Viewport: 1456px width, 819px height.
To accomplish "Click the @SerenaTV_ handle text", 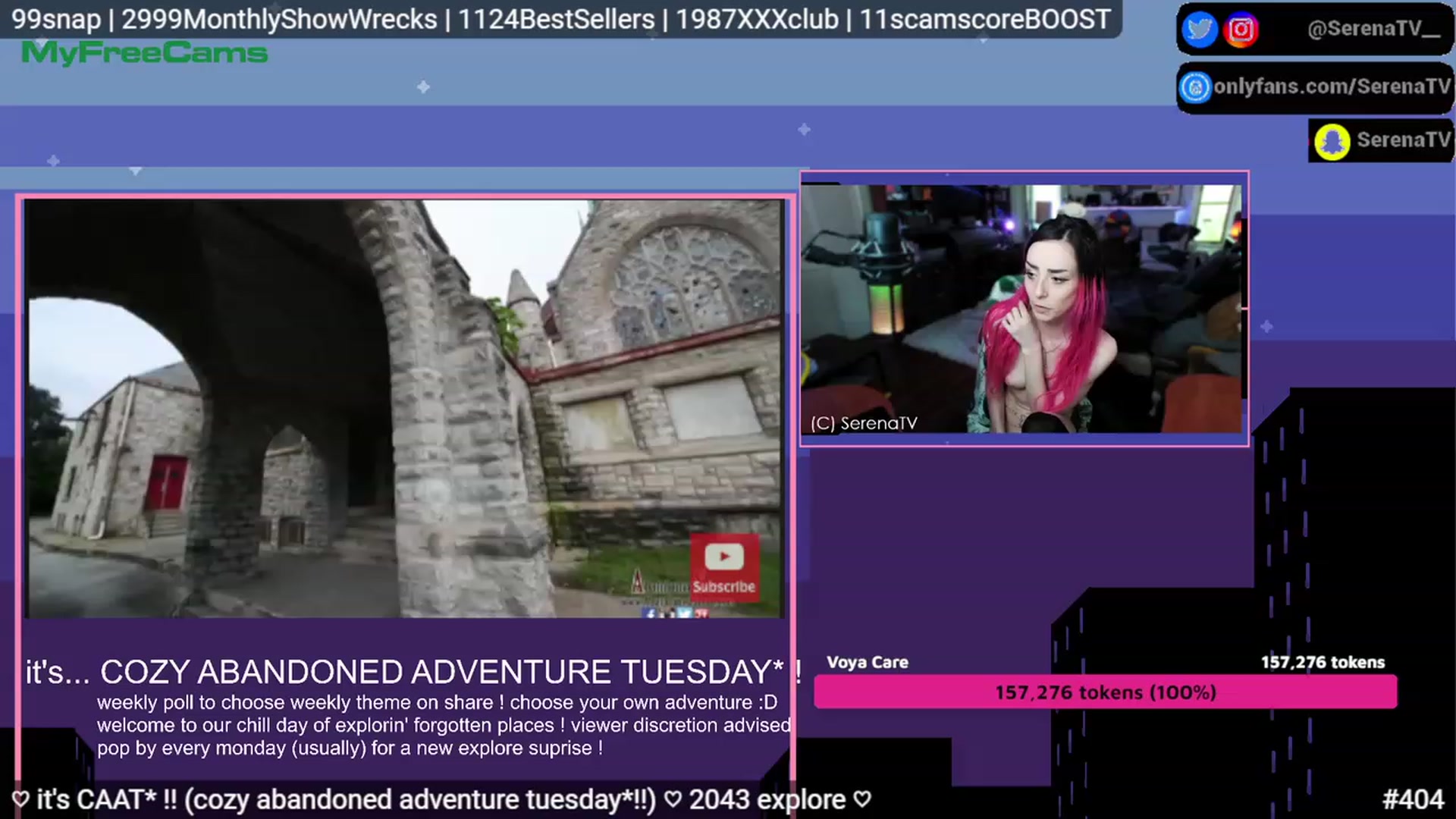I will tap(1373, 29).
